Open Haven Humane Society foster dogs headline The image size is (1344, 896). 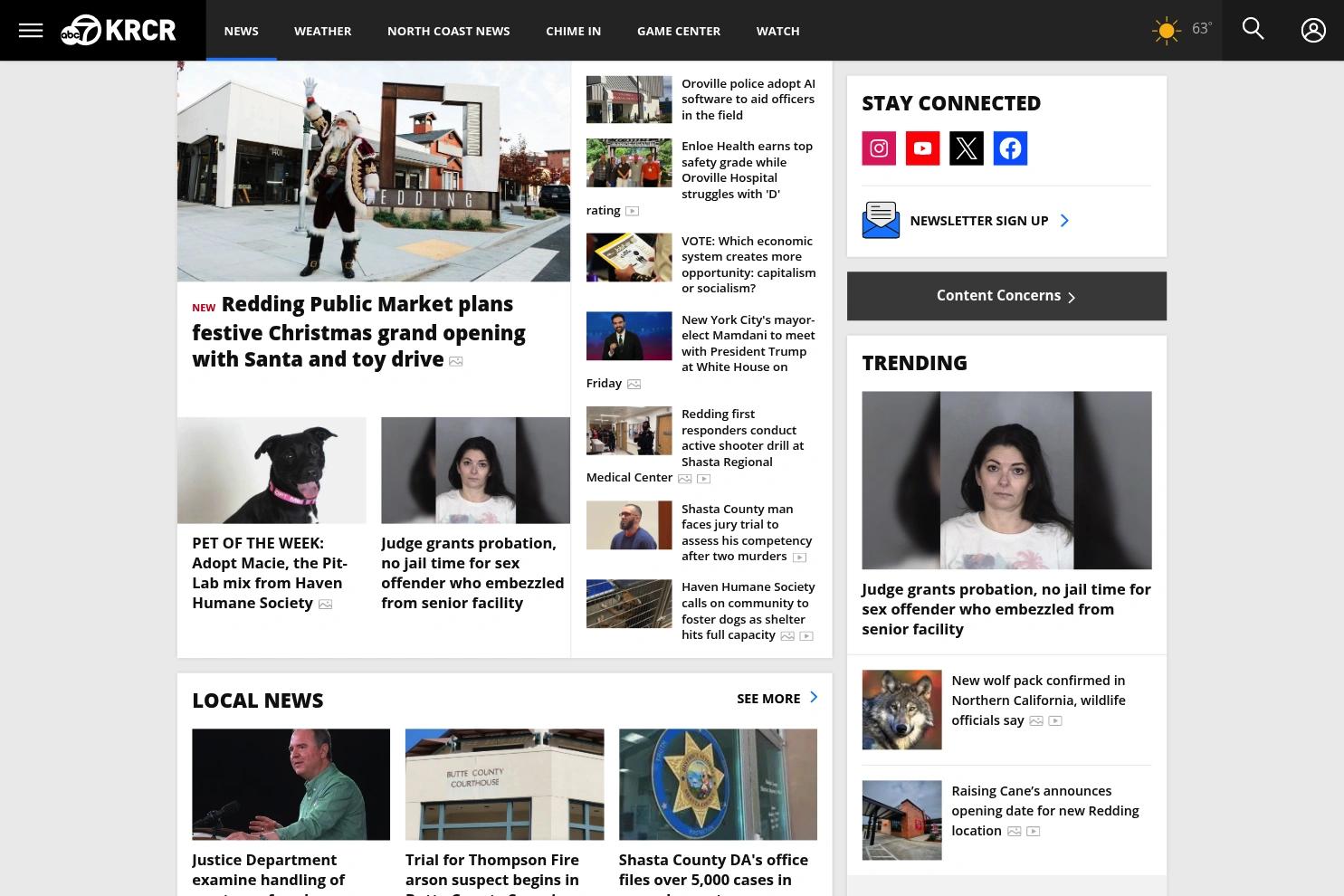click(748, 611)
